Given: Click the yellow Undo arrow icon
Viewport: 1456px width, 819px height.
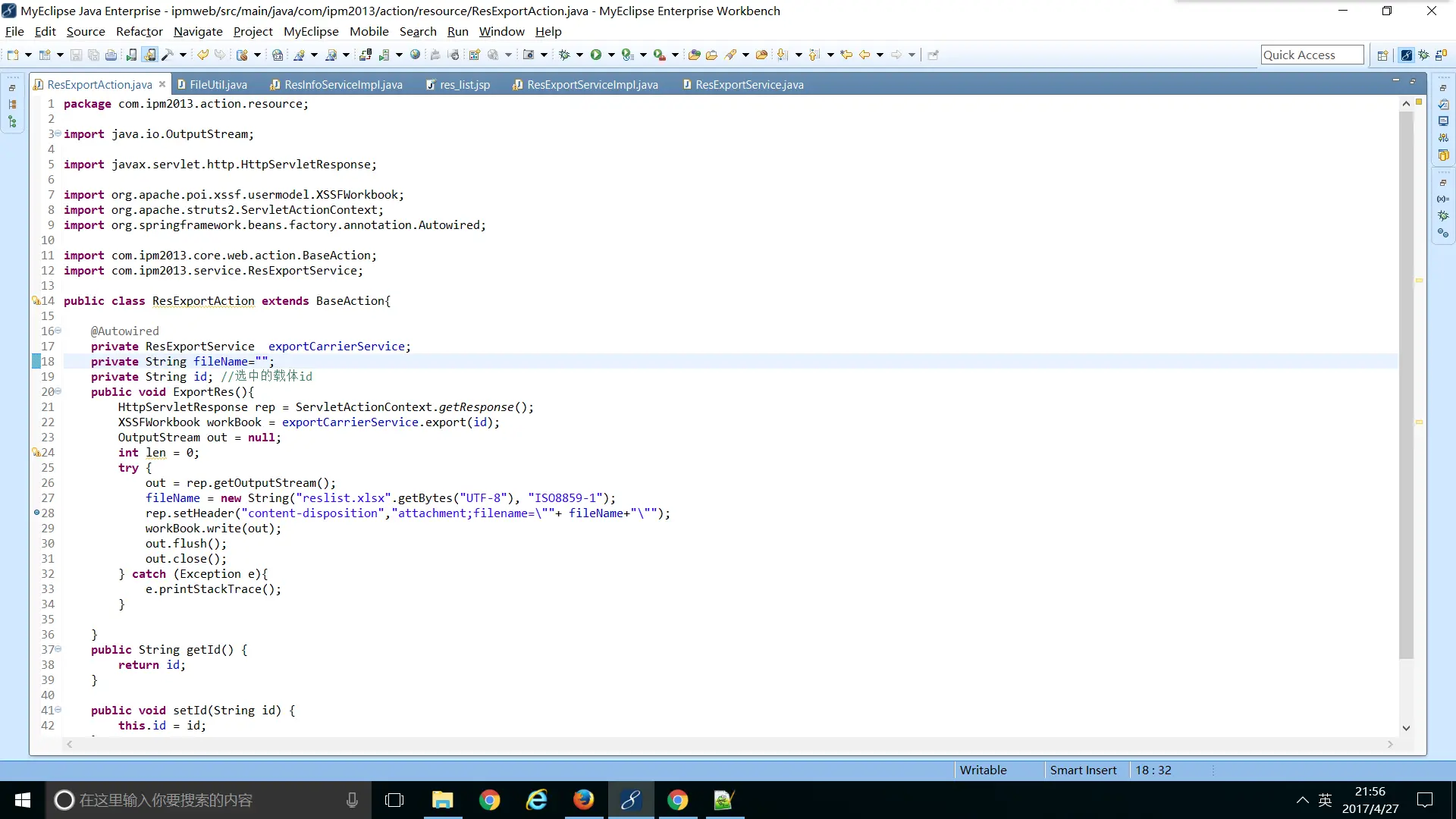Looking at the screenshot, I should pos(202,55).
